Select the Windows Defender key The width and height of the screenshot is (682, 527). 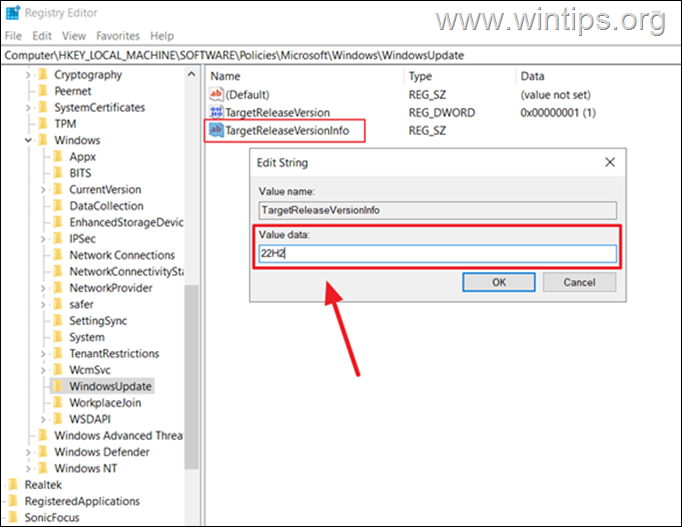[102, 452]
